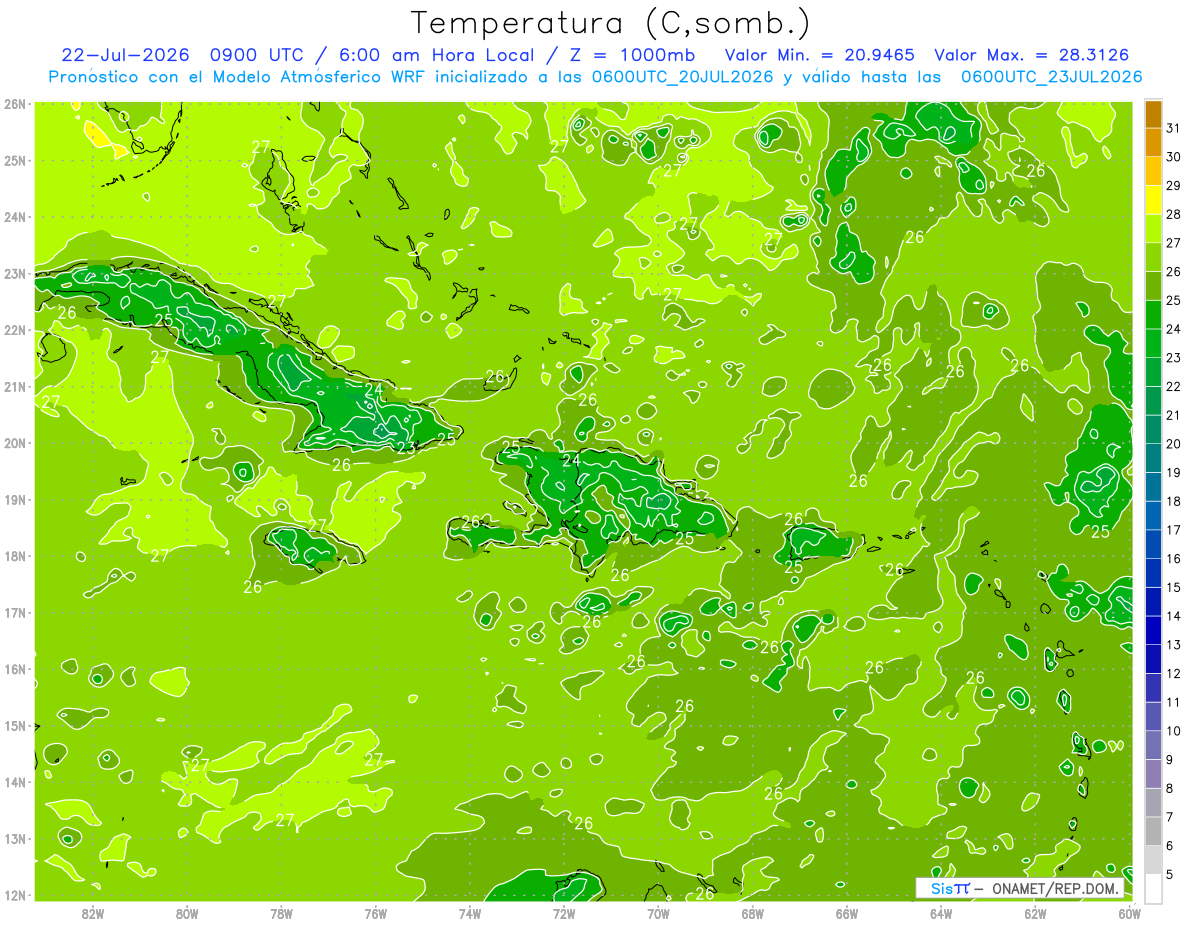Click legend value label 20
1200x927 pixels.
1173,444
